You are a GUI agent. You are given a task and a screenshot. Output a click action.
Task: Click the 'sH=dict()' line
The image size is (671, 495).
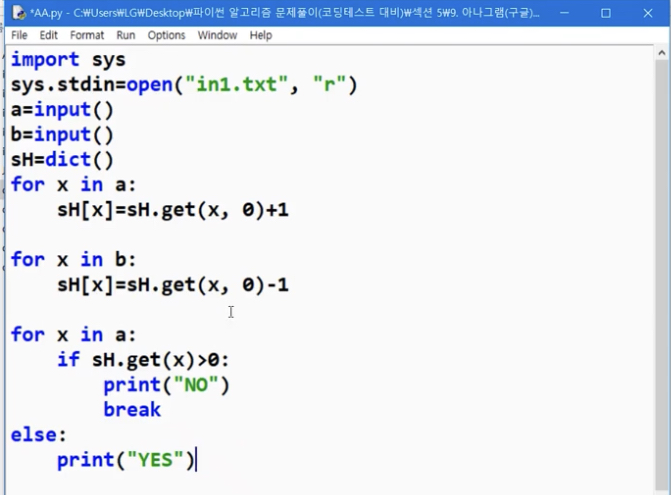pyautogui.click(x=62, y=160)
